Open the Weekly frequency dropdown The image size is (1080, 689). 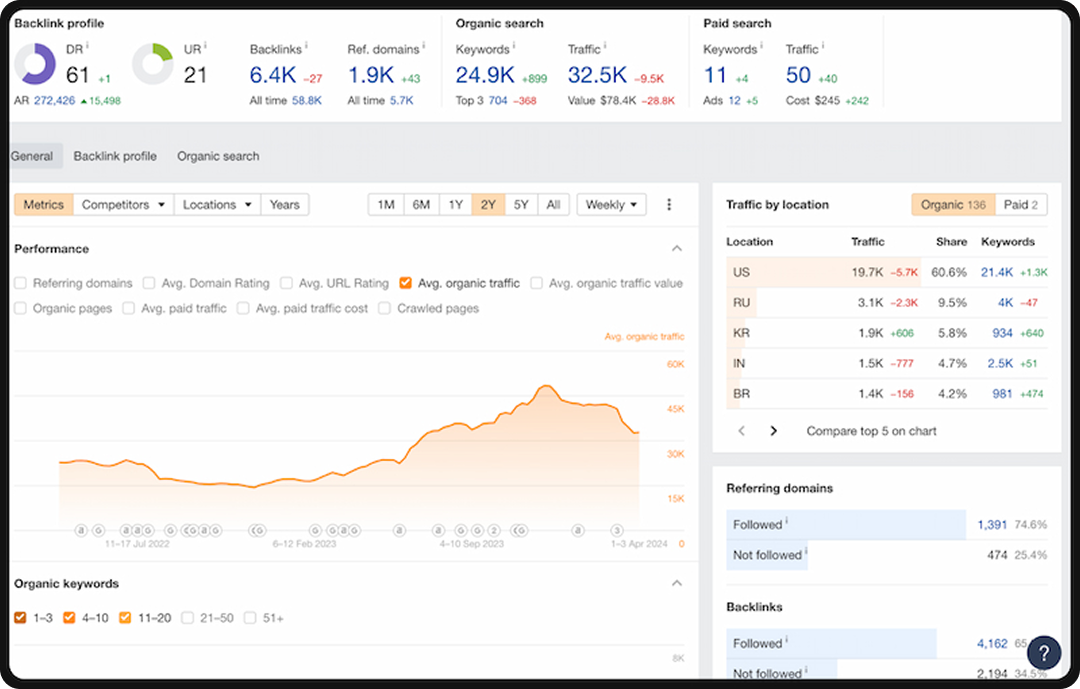611,204
